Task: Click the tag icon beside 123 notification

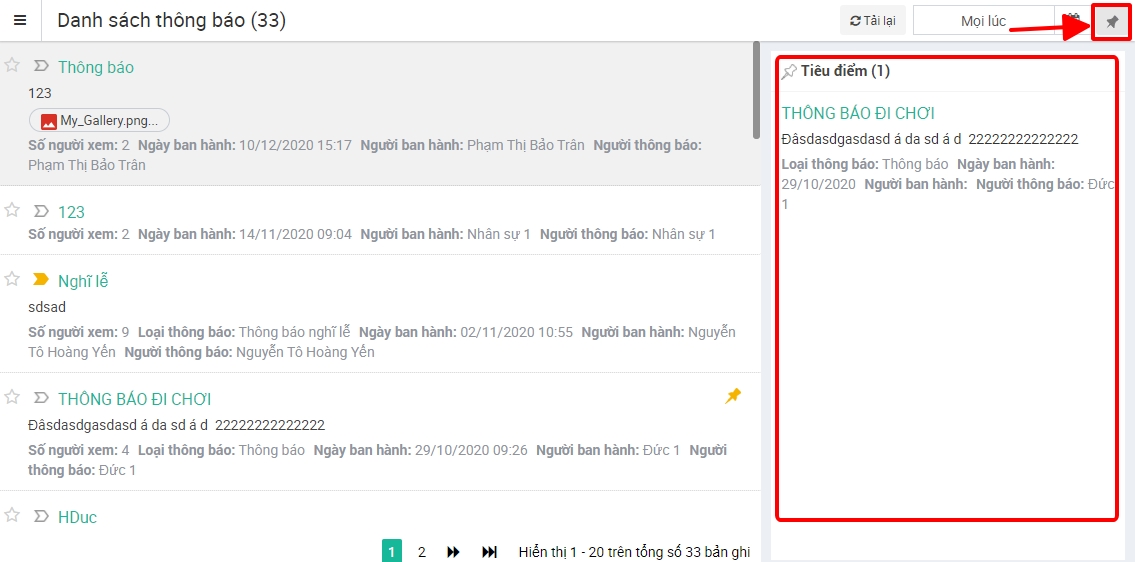Action: point(41,211)
